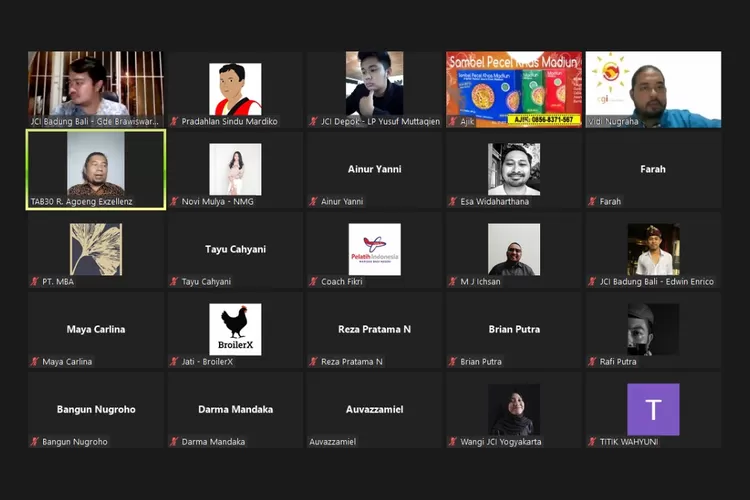Click muted mic icon next to Farah's name
The image size is (750, 500).
(x=593, y=202)
